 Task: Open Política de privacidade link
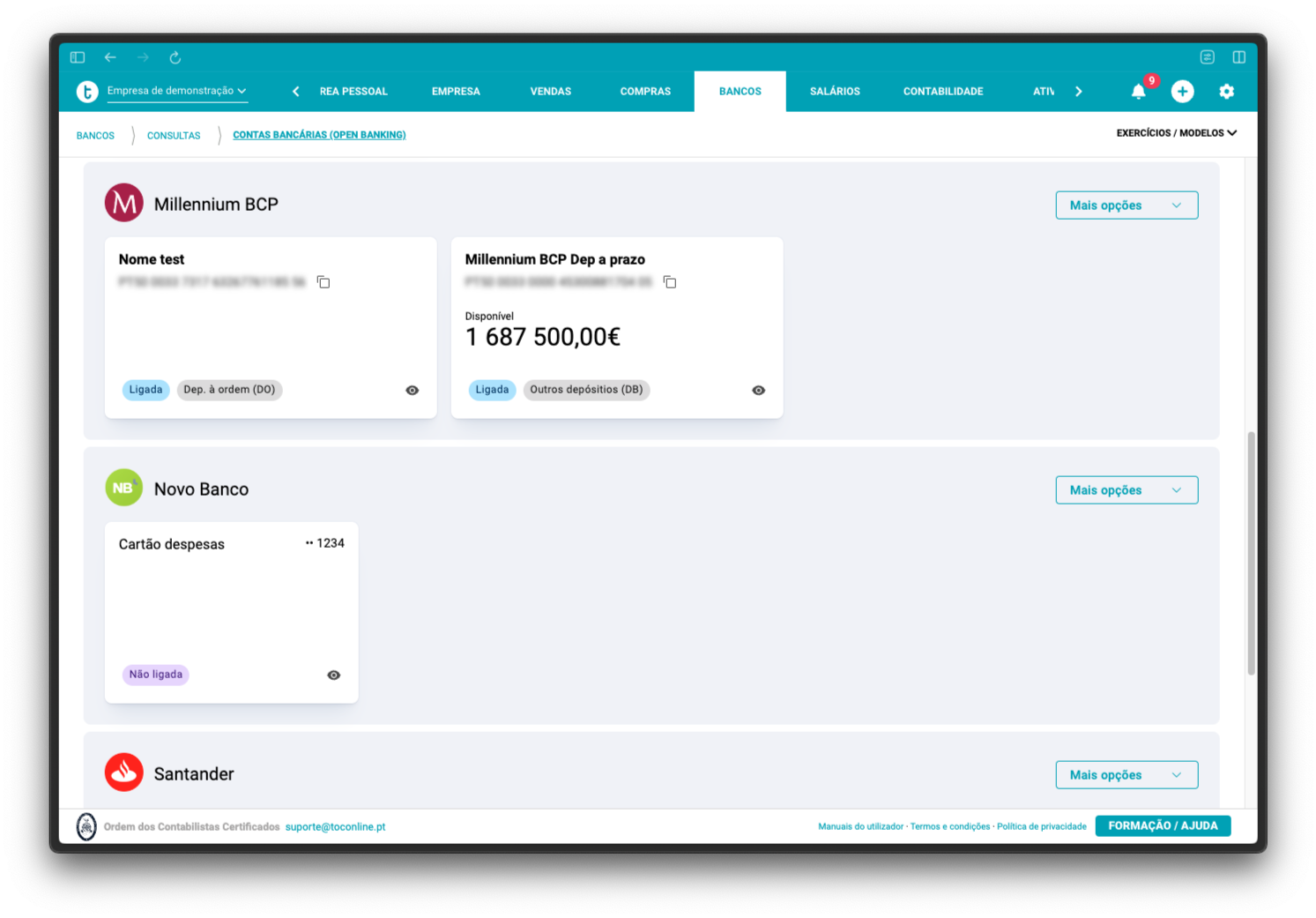pos(1042,826)
